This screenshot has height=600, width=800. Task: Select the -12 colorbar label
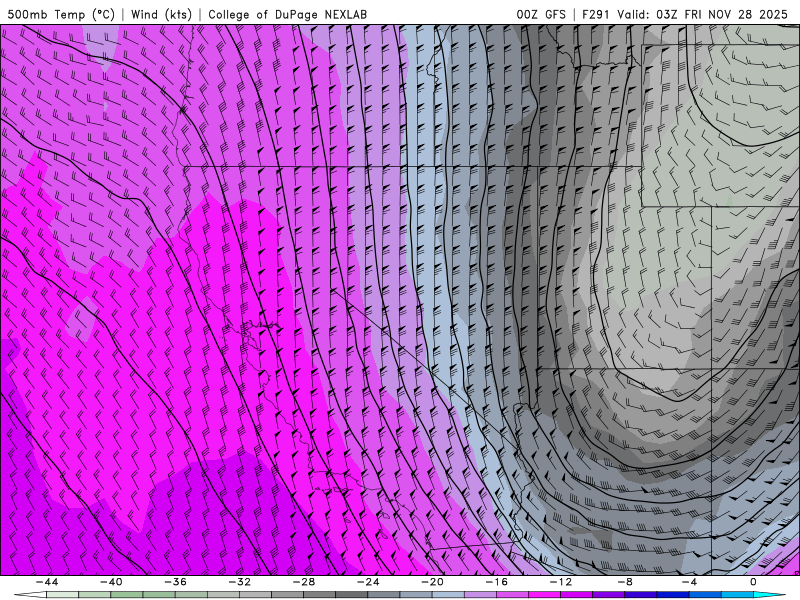[561, 582]
